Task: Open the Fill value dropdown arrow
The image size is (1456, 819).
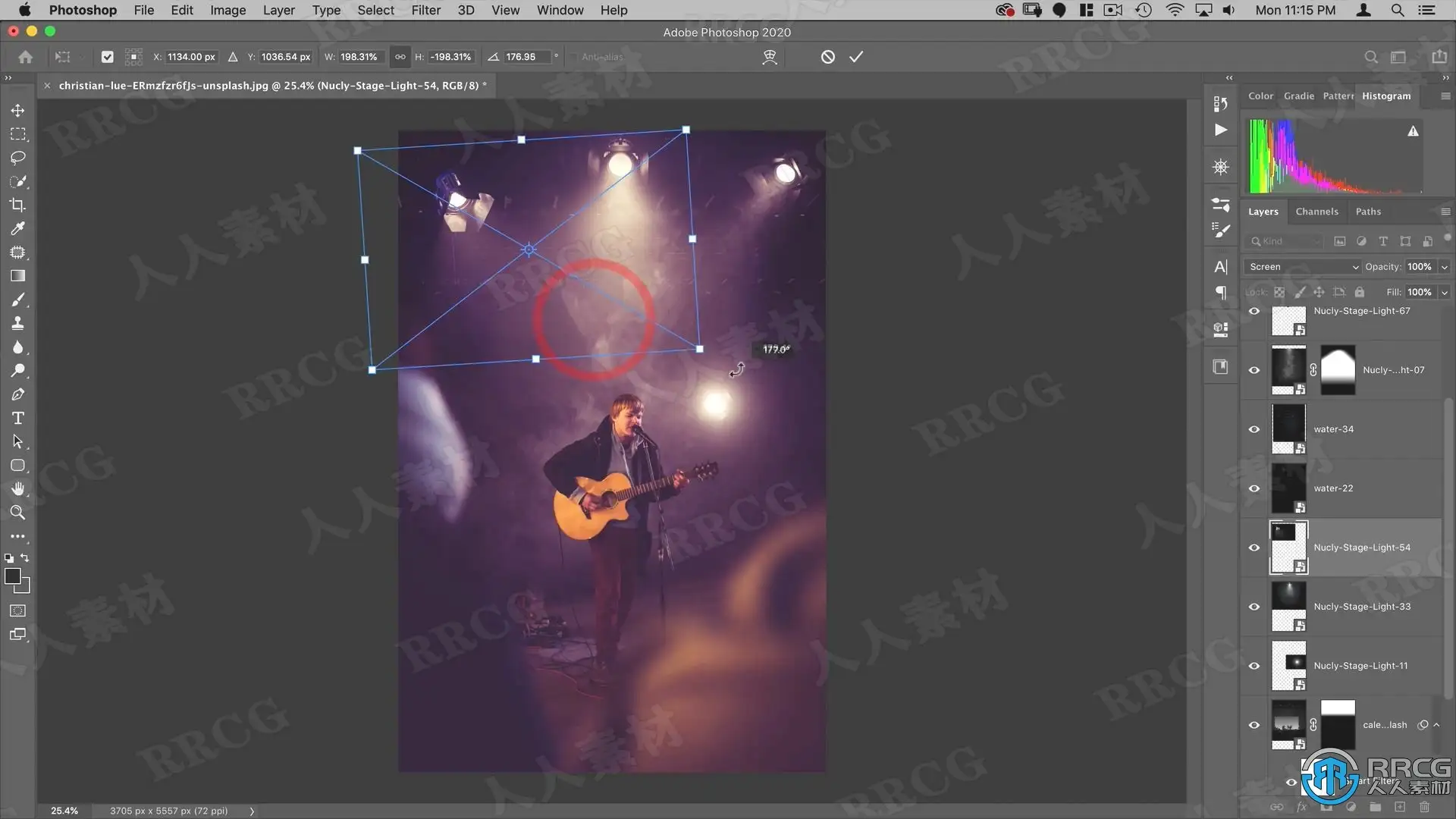Action: click(x=1445, y=293)
